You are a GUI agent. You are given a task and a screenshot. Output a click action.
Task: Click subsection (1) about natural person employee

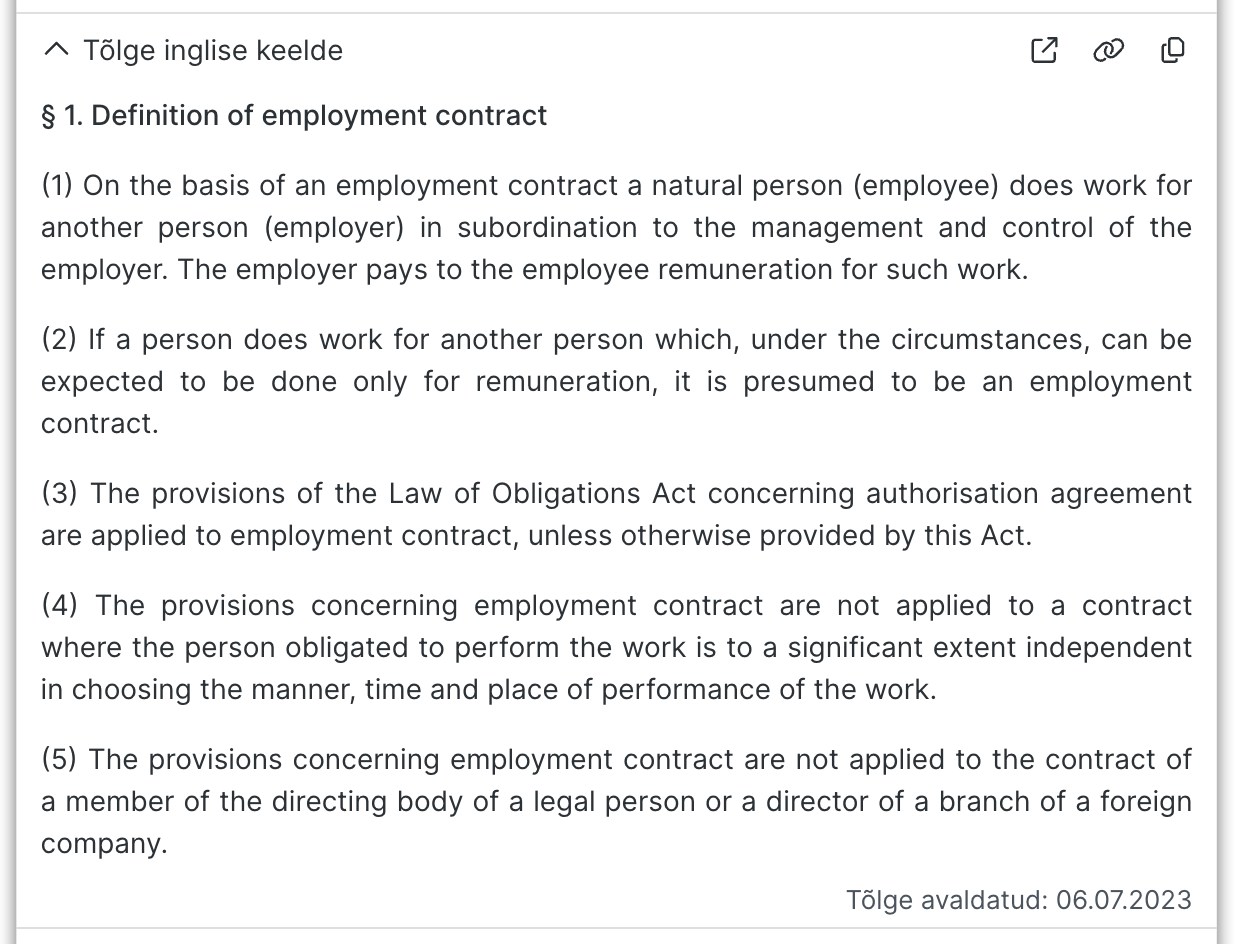616,228
